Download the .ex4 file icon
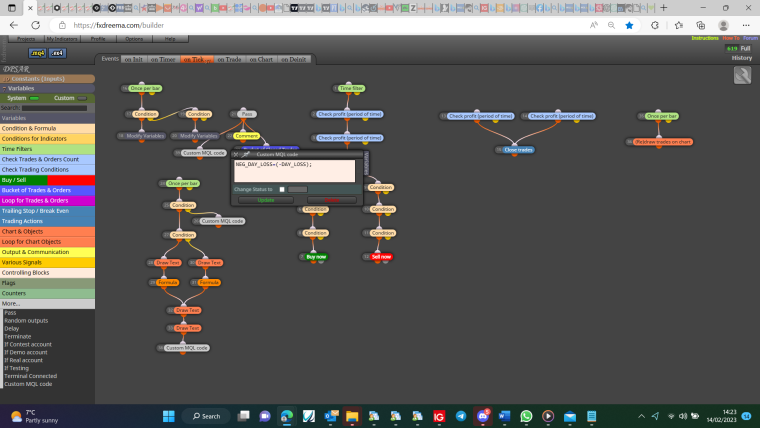 (57, 53)
